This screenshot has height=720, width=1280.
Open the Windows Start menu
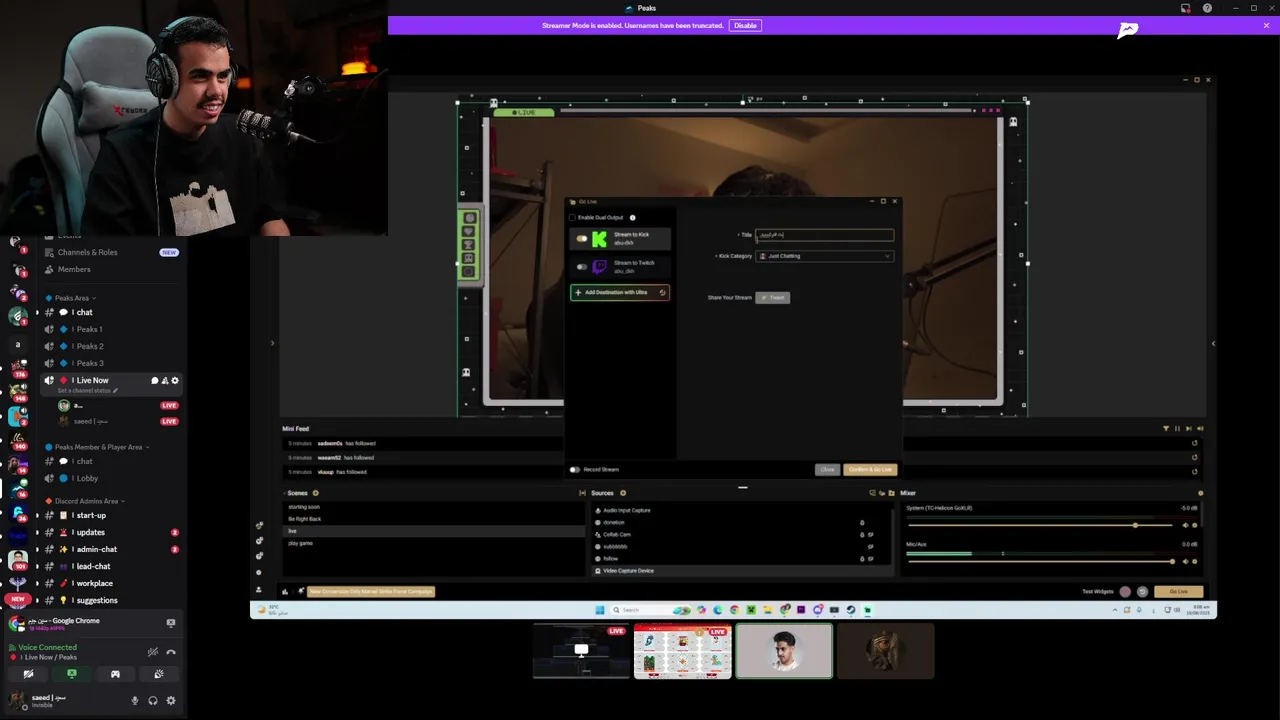600,610
